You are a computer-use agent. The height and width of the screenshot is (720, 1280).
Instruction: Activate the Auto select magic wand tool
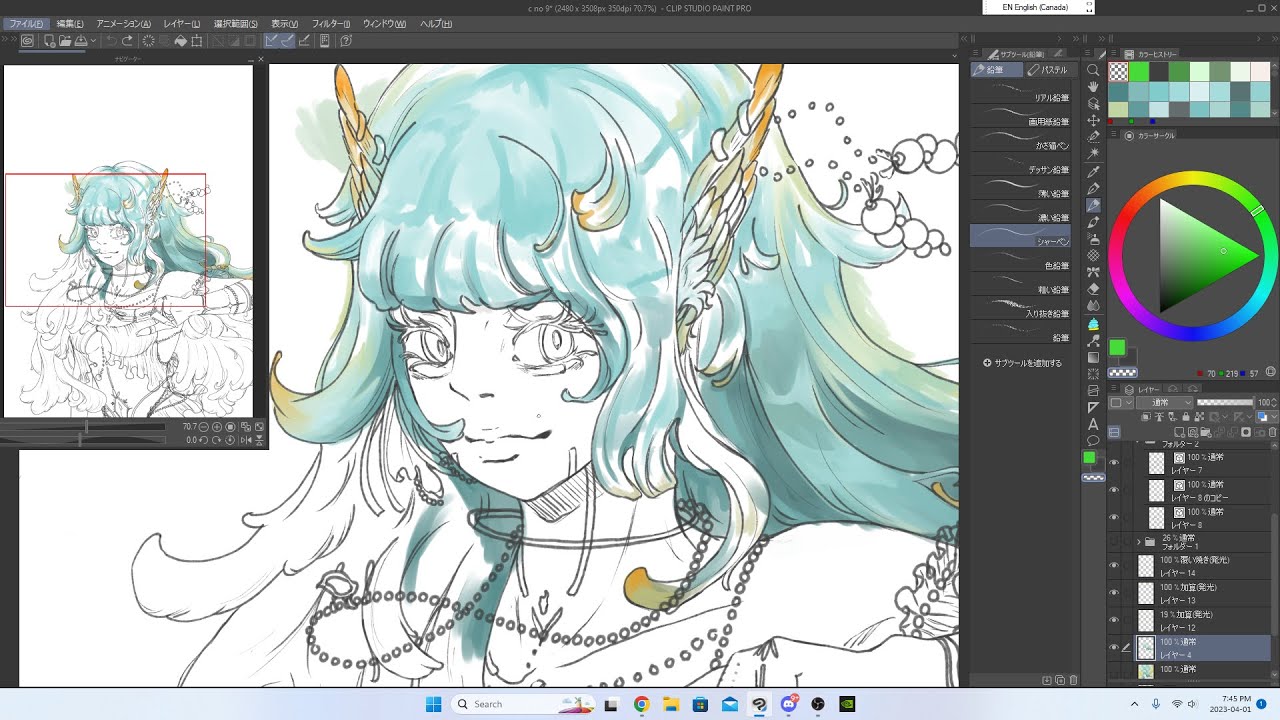click(x=1093, y=154)
